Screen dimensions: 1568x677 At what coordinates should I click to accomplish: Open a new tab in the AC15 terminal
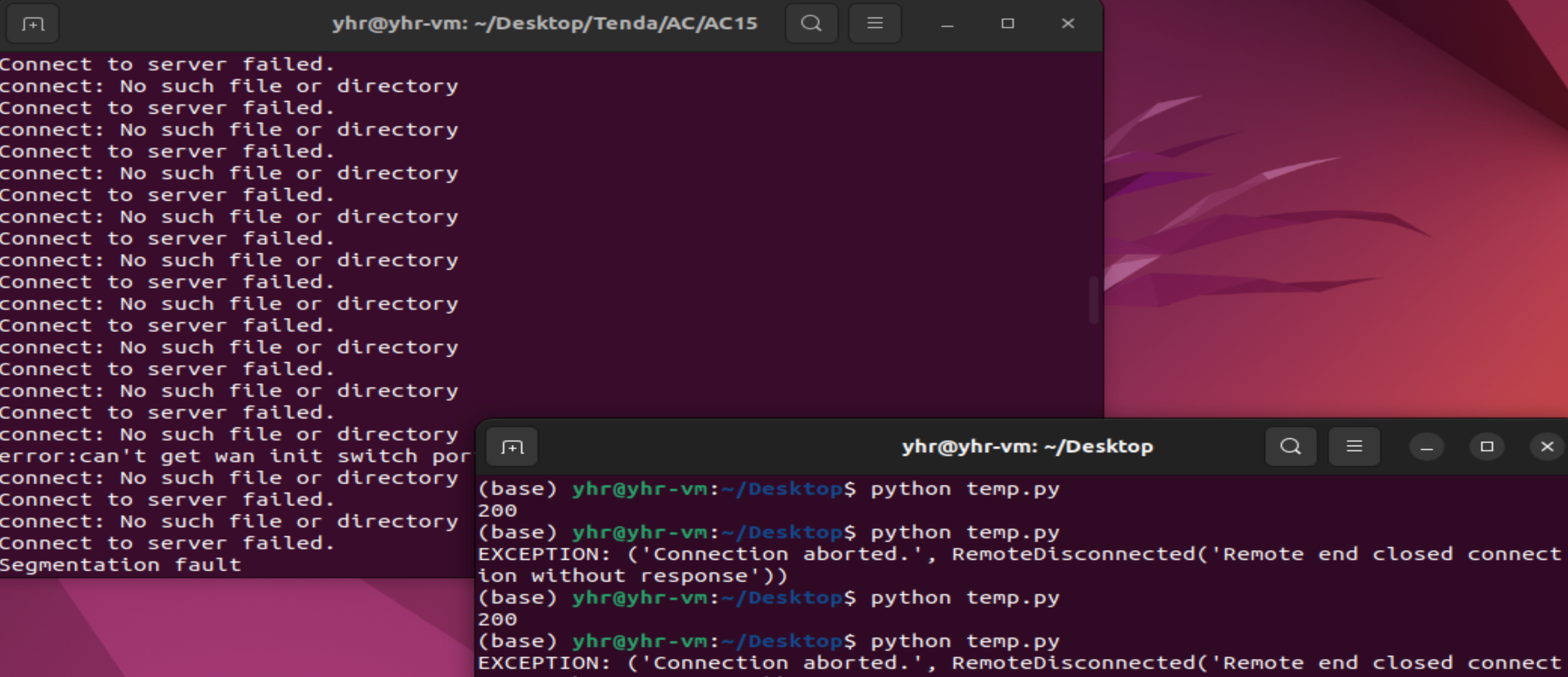(x=33, y=24)
